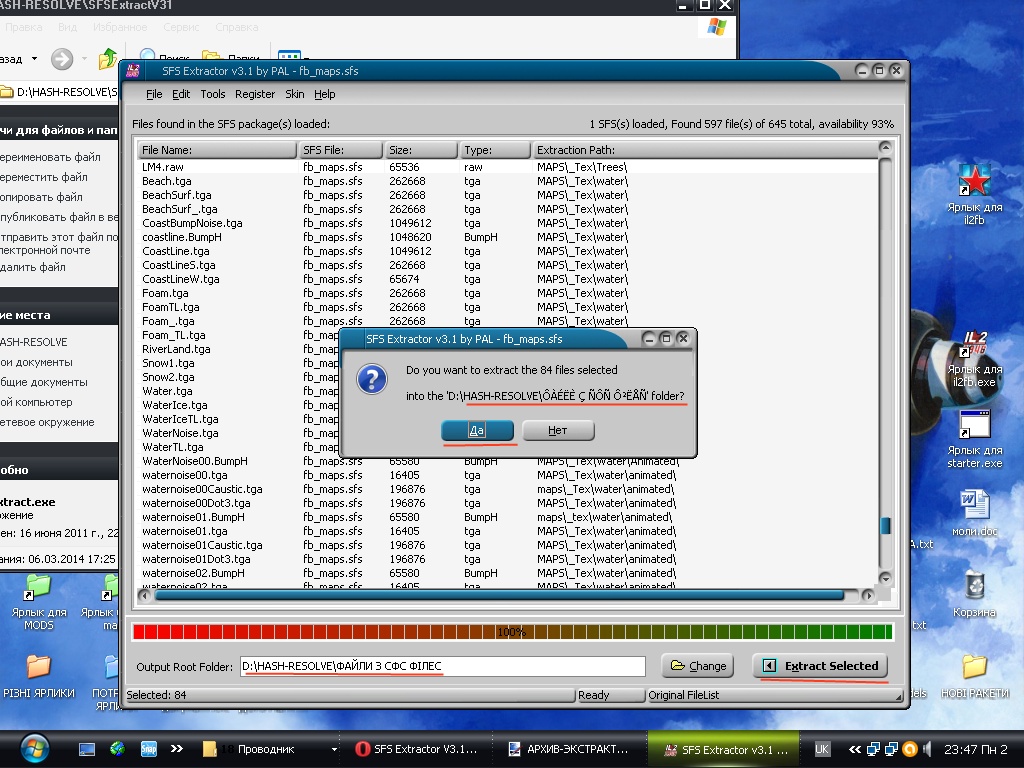The height and width of the screenshot is (768, 1024).
Task: Sort by the Extraction Path column header
Action: pyautogui.click(x=704, y=150)
